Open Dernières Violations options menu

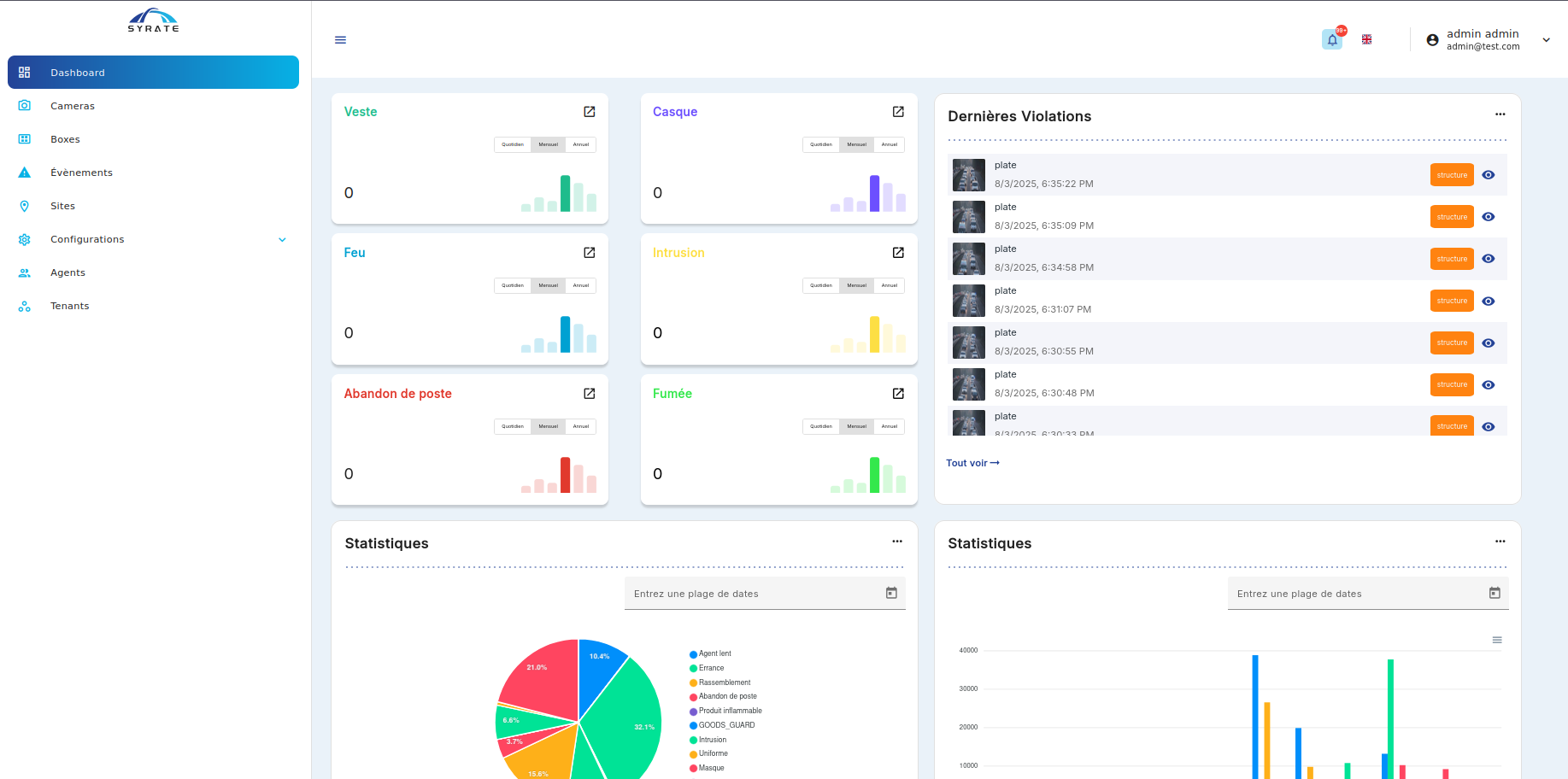pyautogui.click(x=1500, y=114)
